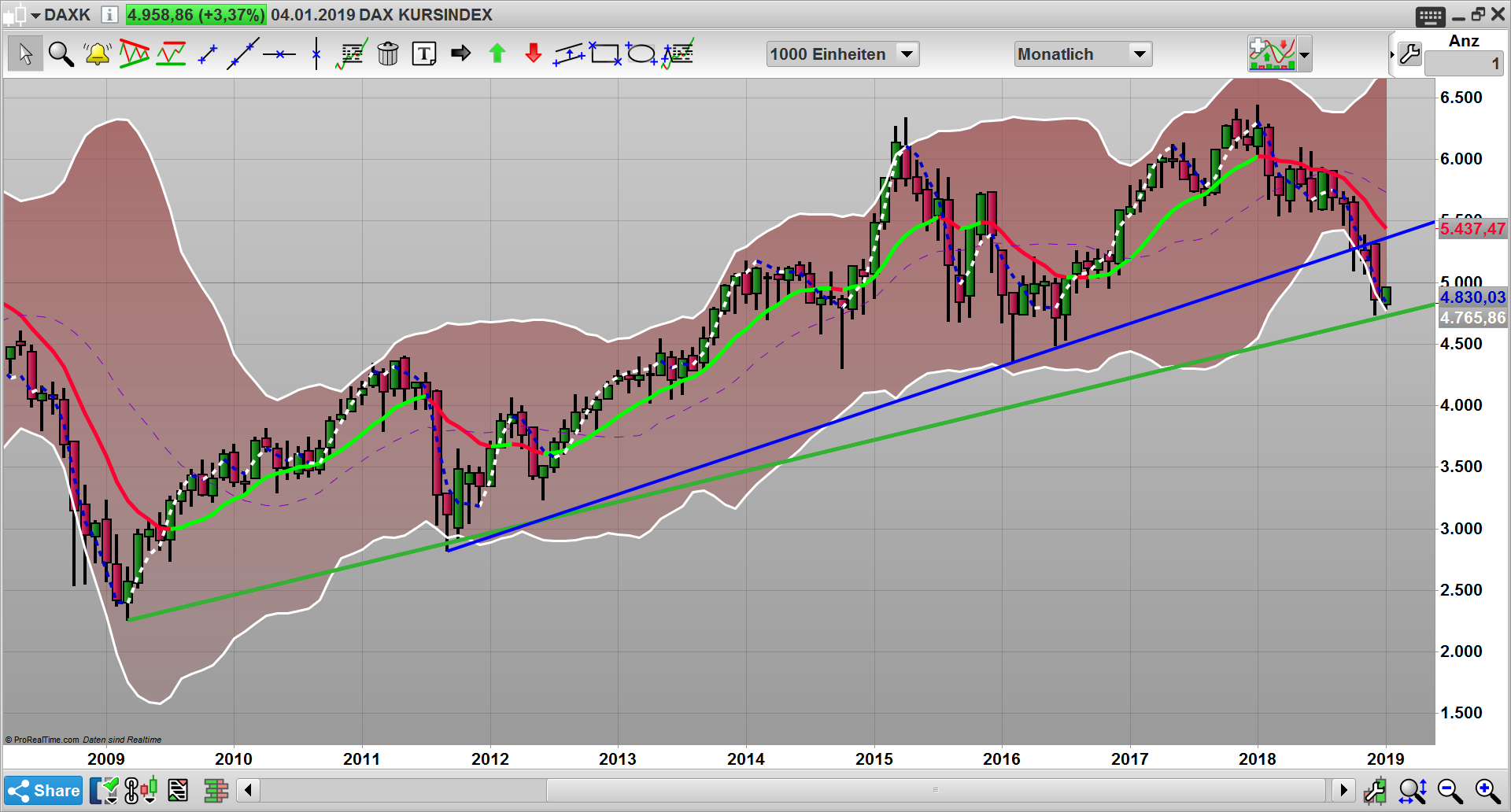1511x812 pixels.
Task: Pick the support and resistance lines tool
Action: 171,54
